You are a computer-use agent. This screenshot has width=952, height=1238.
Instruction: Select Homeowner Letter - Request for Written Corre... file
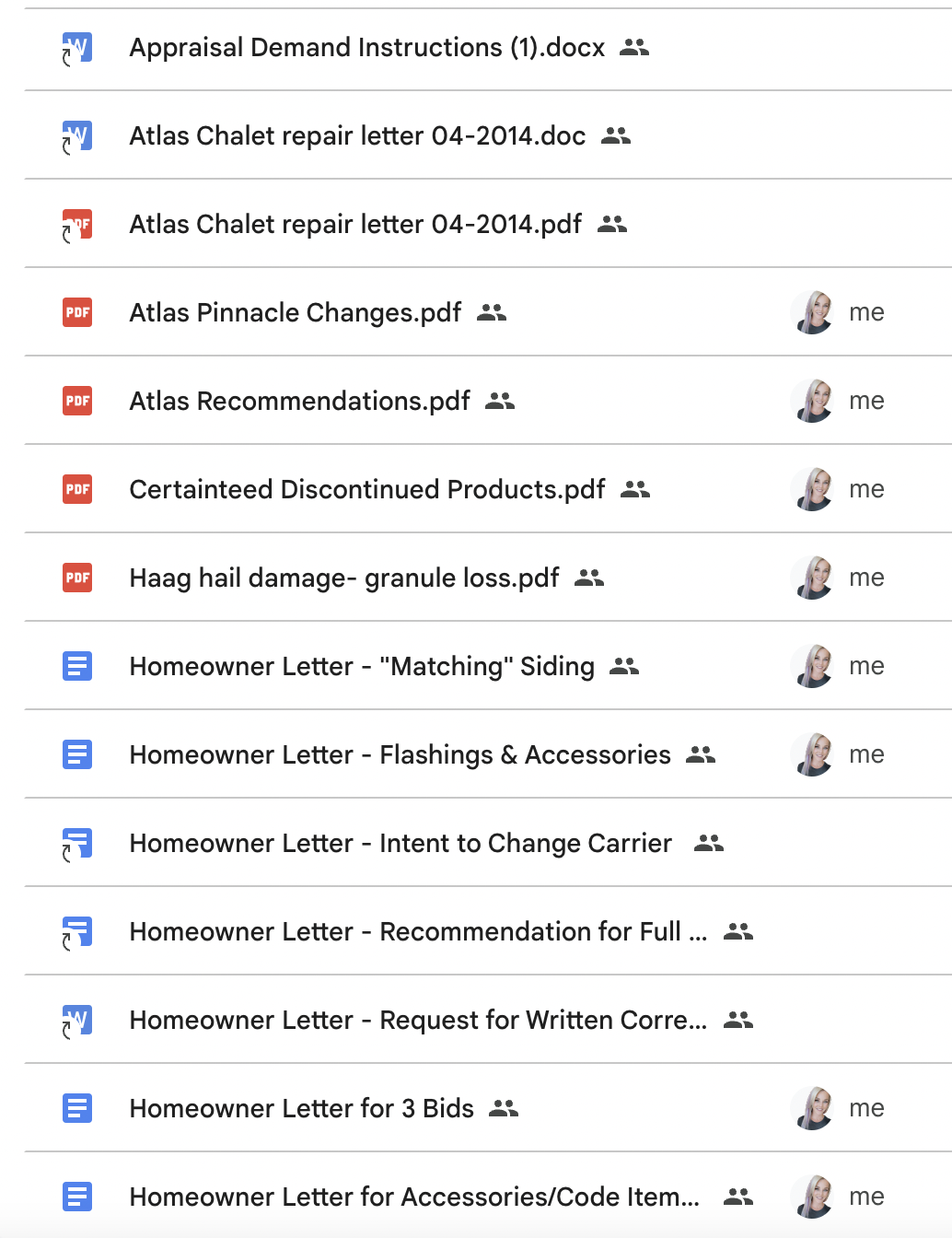[x=417, y=1020]
